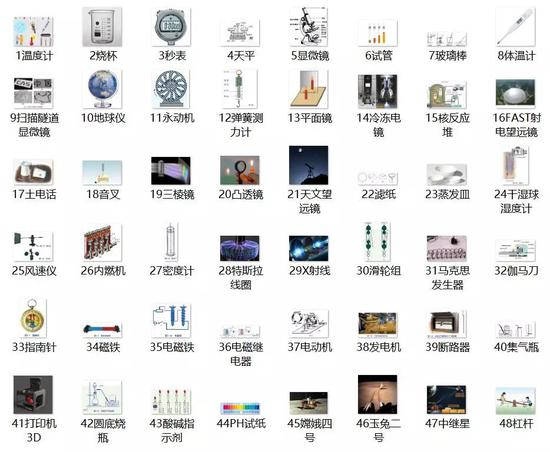
Task: Click the 6试管 test tube thumbnail
Action: [378, 33]
